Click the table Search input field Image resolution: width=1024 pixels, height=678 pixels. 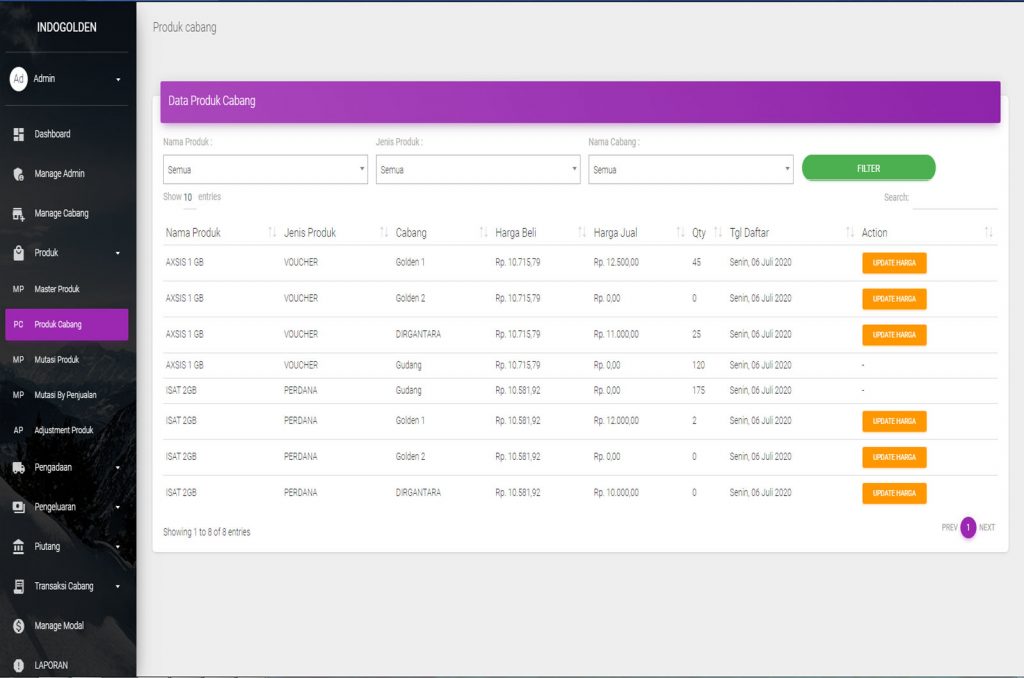point(954,198)
